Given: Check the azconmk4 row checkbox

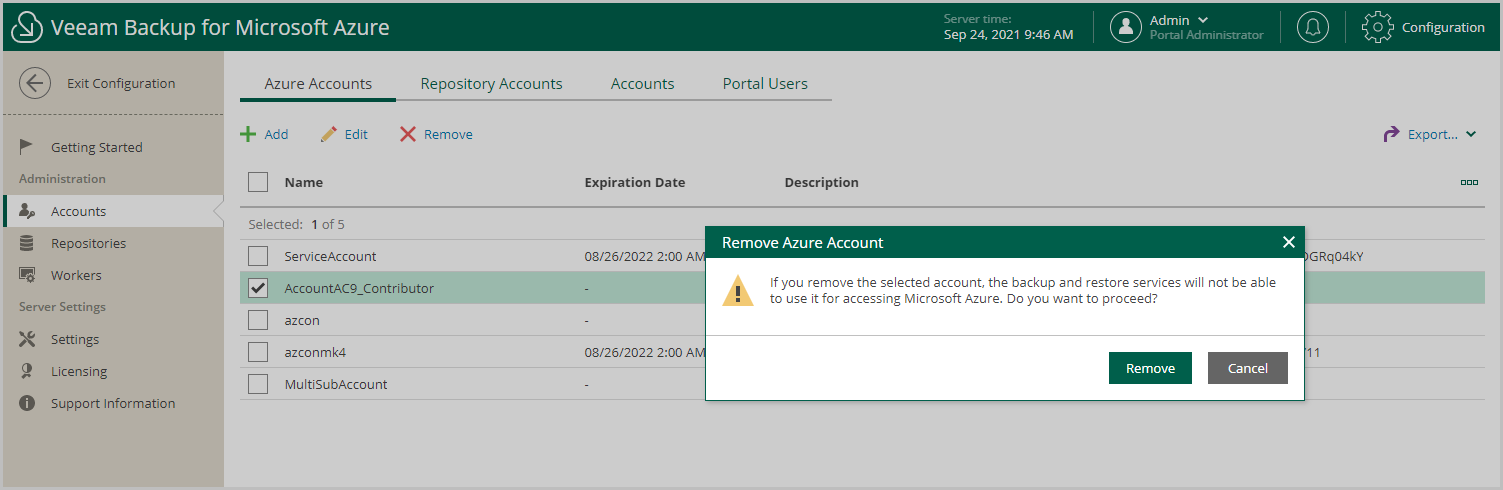Looking at the screenshot, I should (x=258, y=352).
